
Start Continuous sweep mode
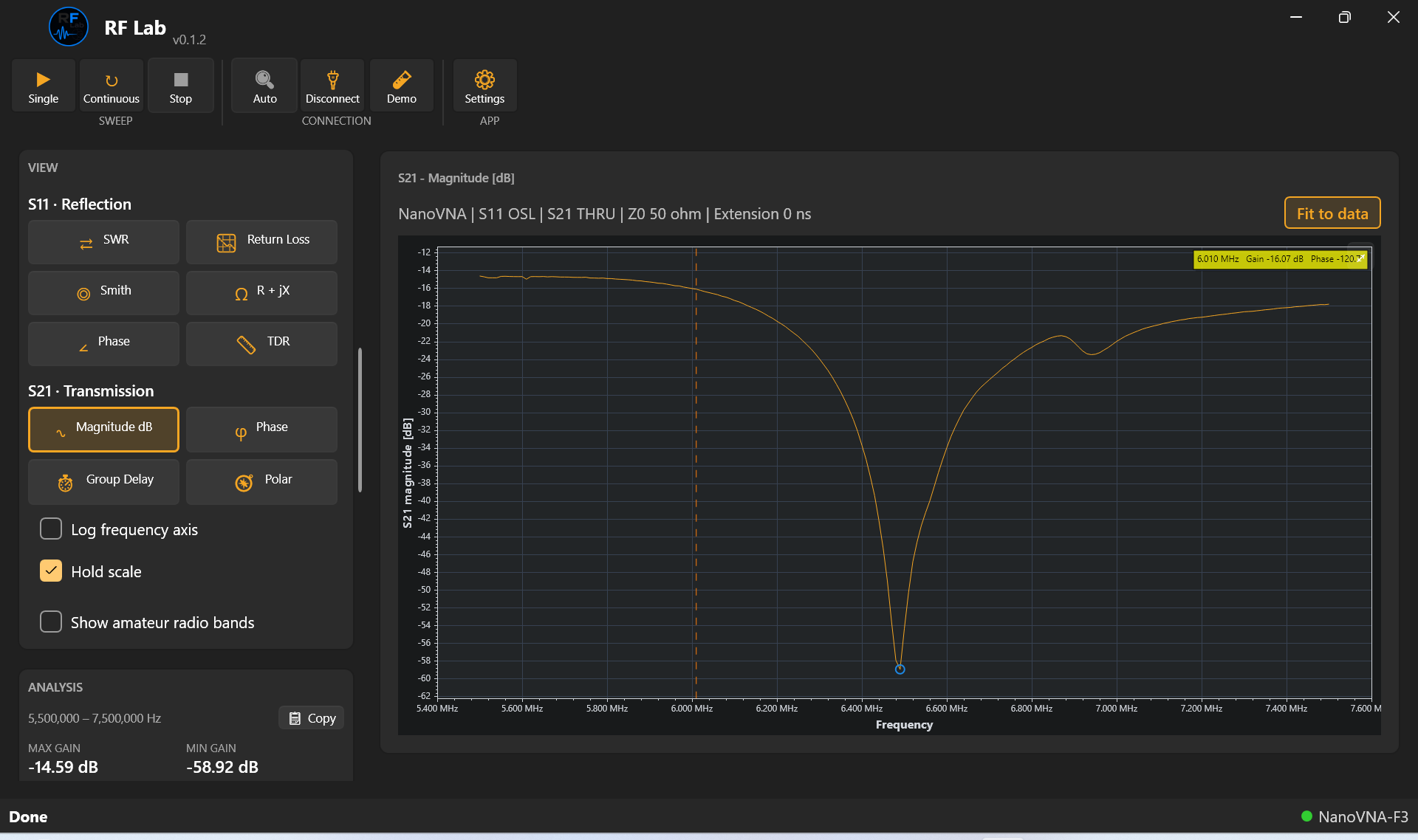pyautogui.click(x=112, y=86)
